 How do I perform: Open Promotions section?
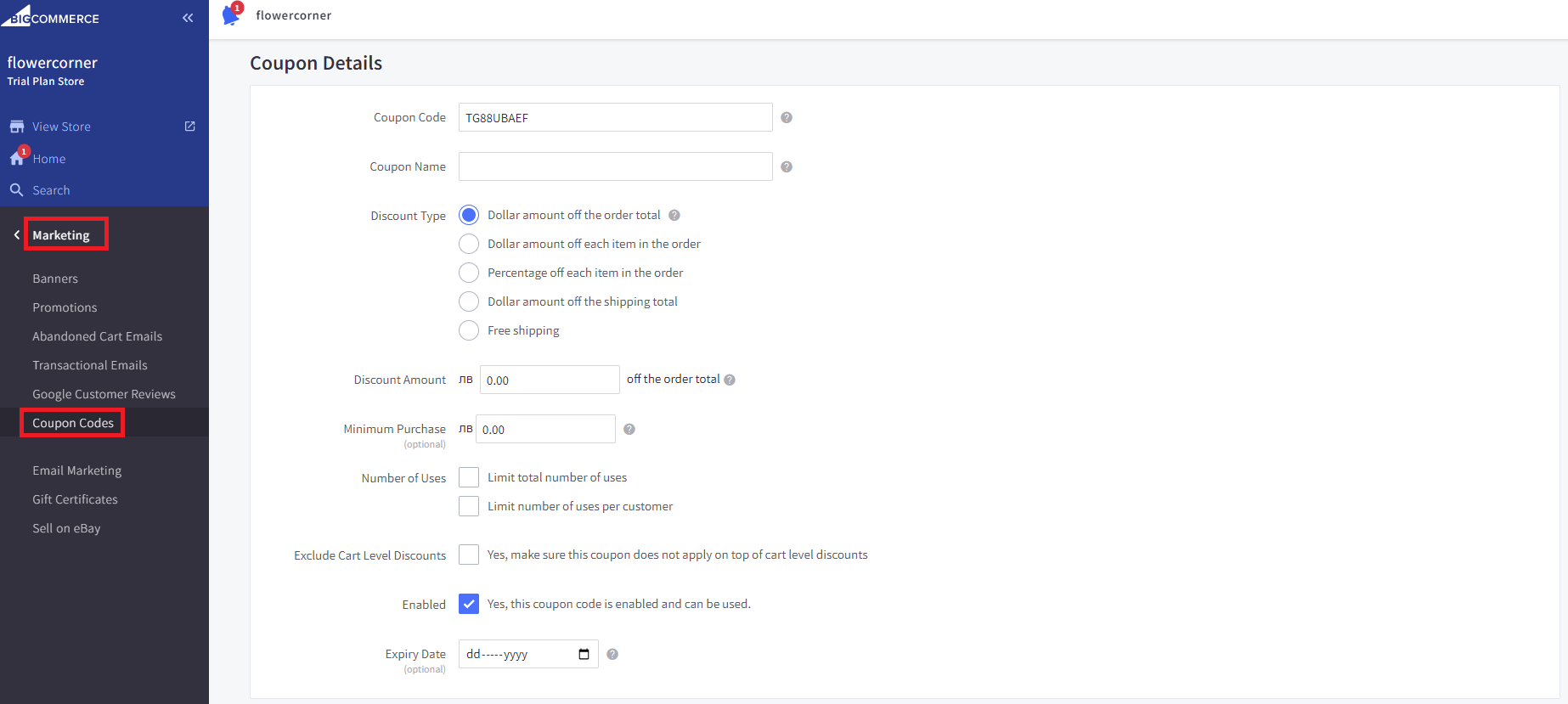(x=65, y=307)
